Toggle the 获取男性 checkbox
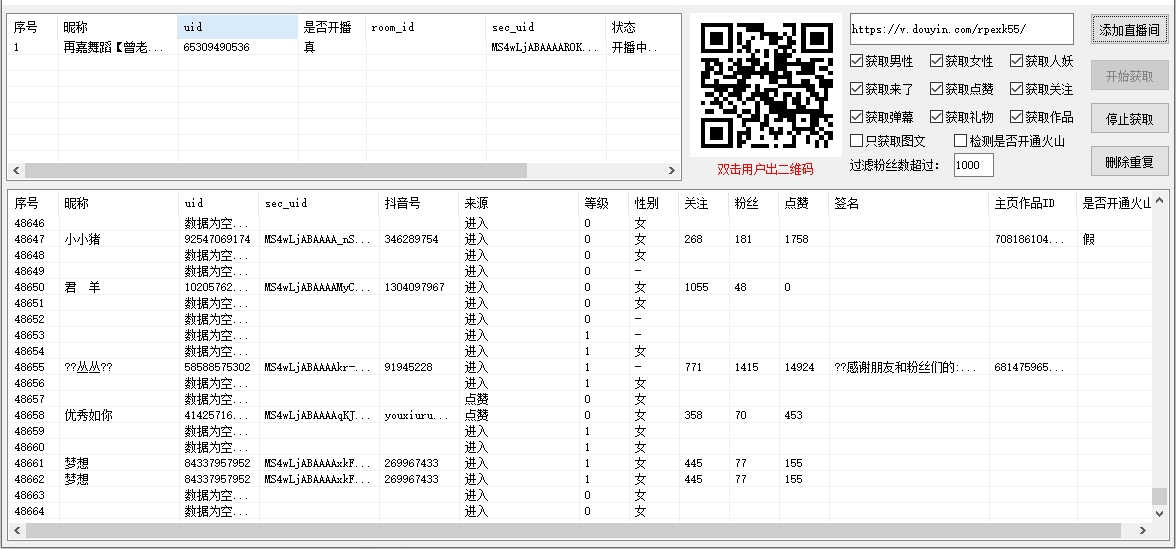The height and width of the screenshot is (549, 1176). [857, 61]
